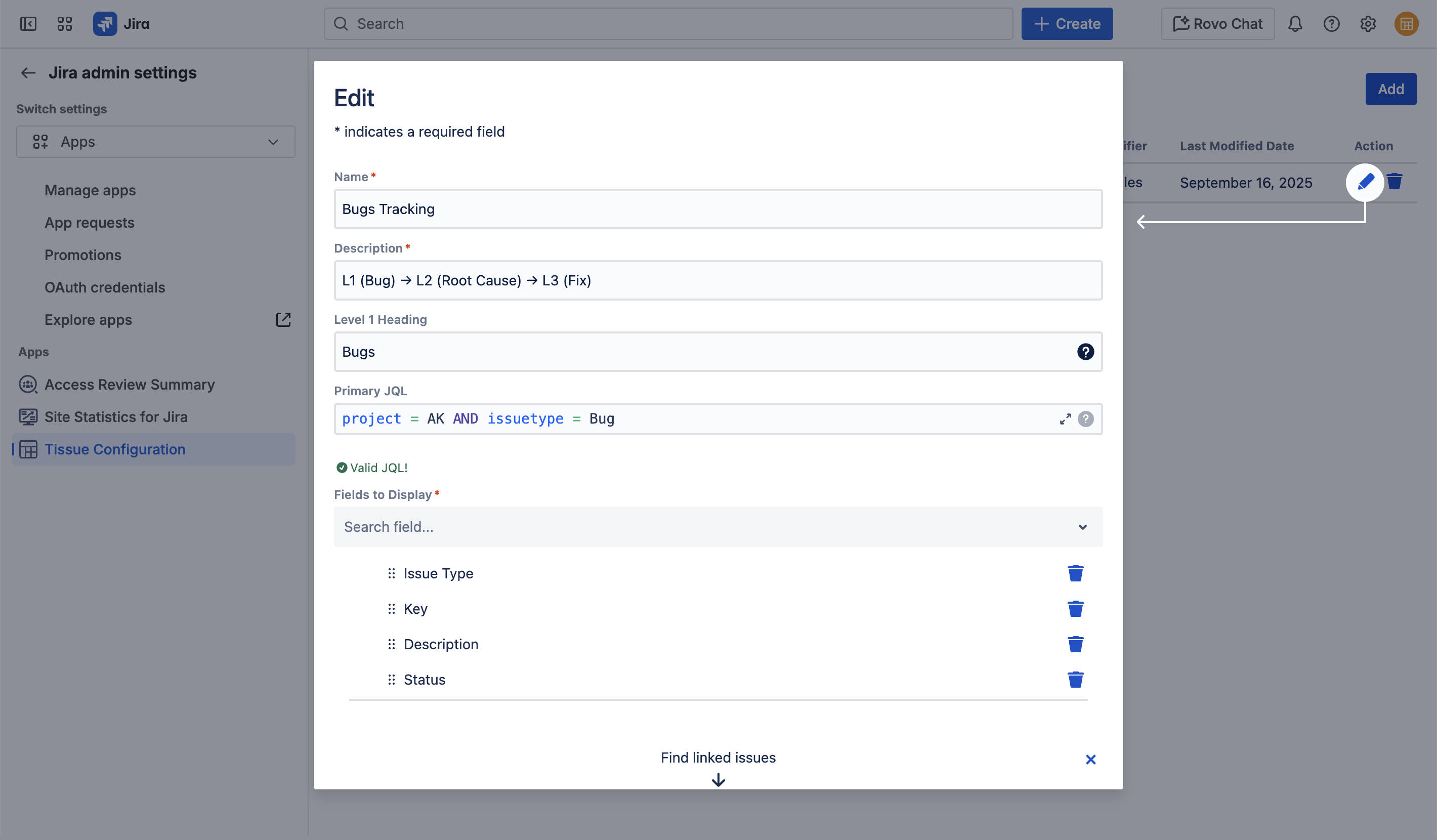The image size is (1437, 840).
Task: Open the app switcher grid icon
Action: tap(64, 24)
